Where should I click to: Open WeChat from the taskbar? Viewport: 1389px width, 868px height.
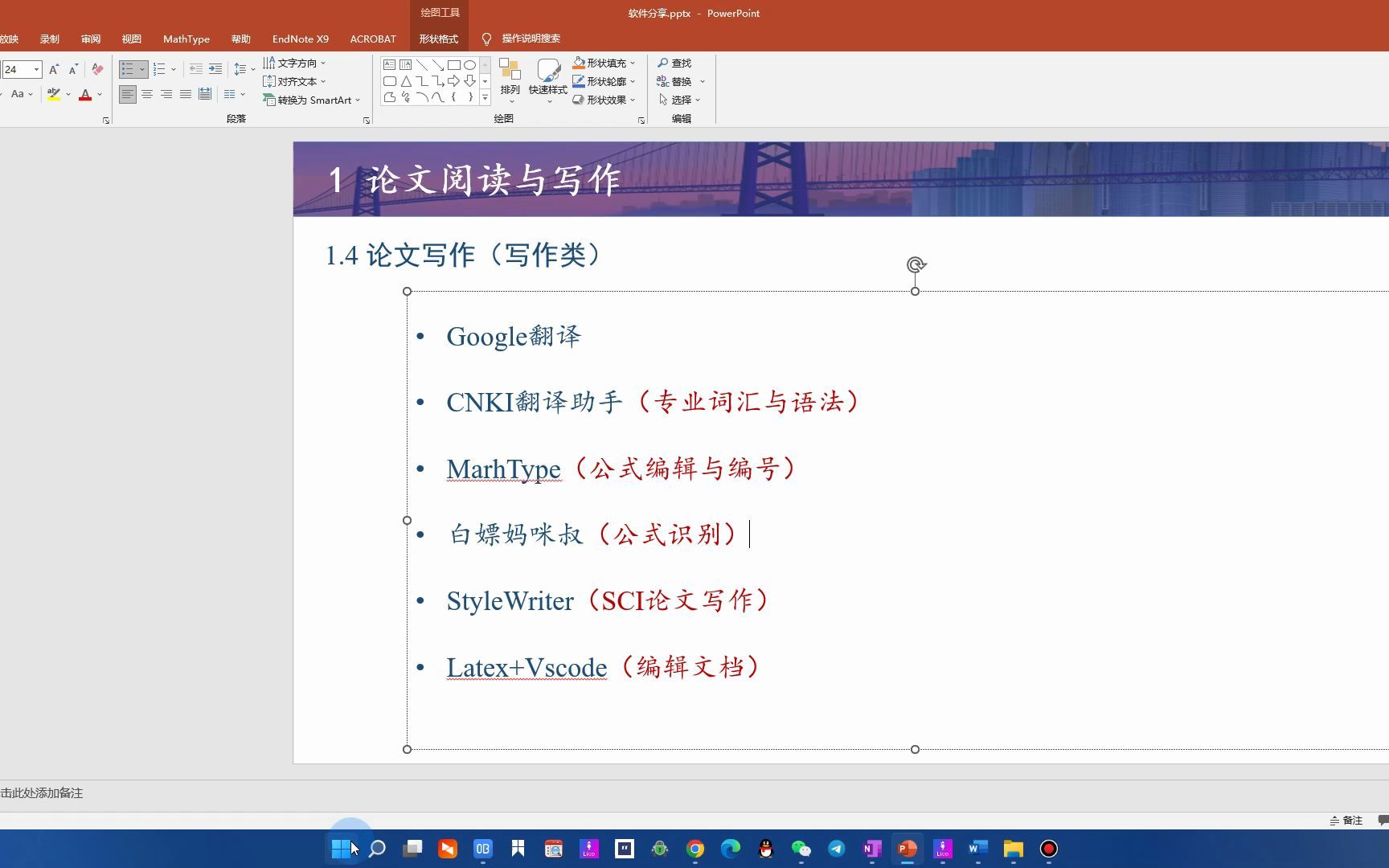click(x=801, y=849)
